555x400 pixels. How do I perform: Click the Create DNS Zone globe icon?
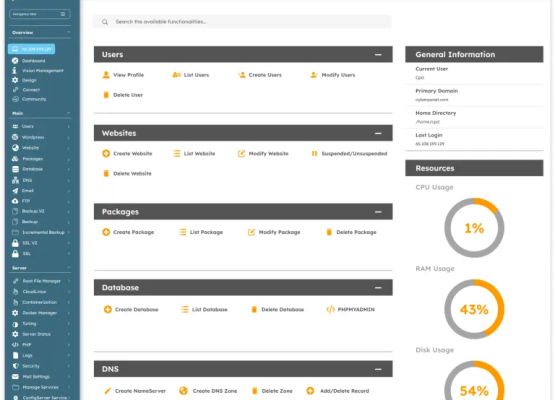[x=183, y=390]
